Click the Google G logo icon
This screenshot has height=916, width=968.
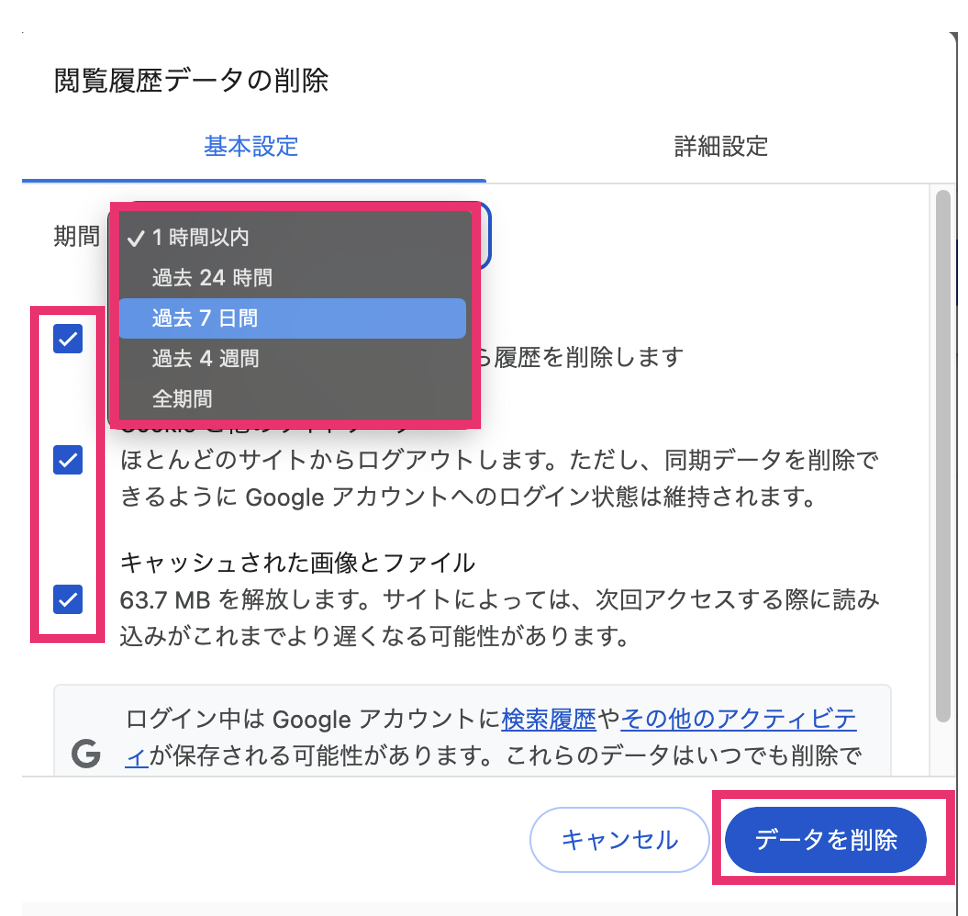86,753
